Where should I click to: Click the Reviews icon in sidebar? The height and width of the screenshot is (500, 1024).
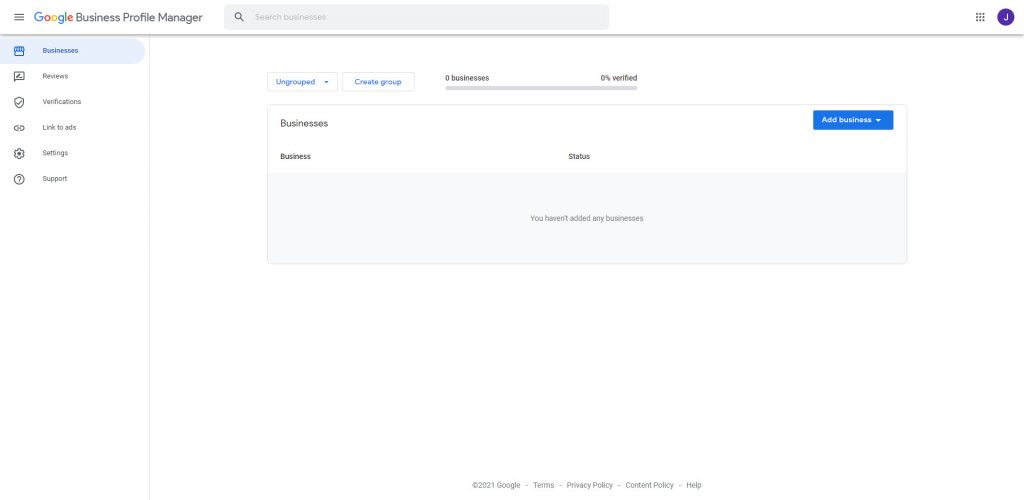[x=19, y=76]
